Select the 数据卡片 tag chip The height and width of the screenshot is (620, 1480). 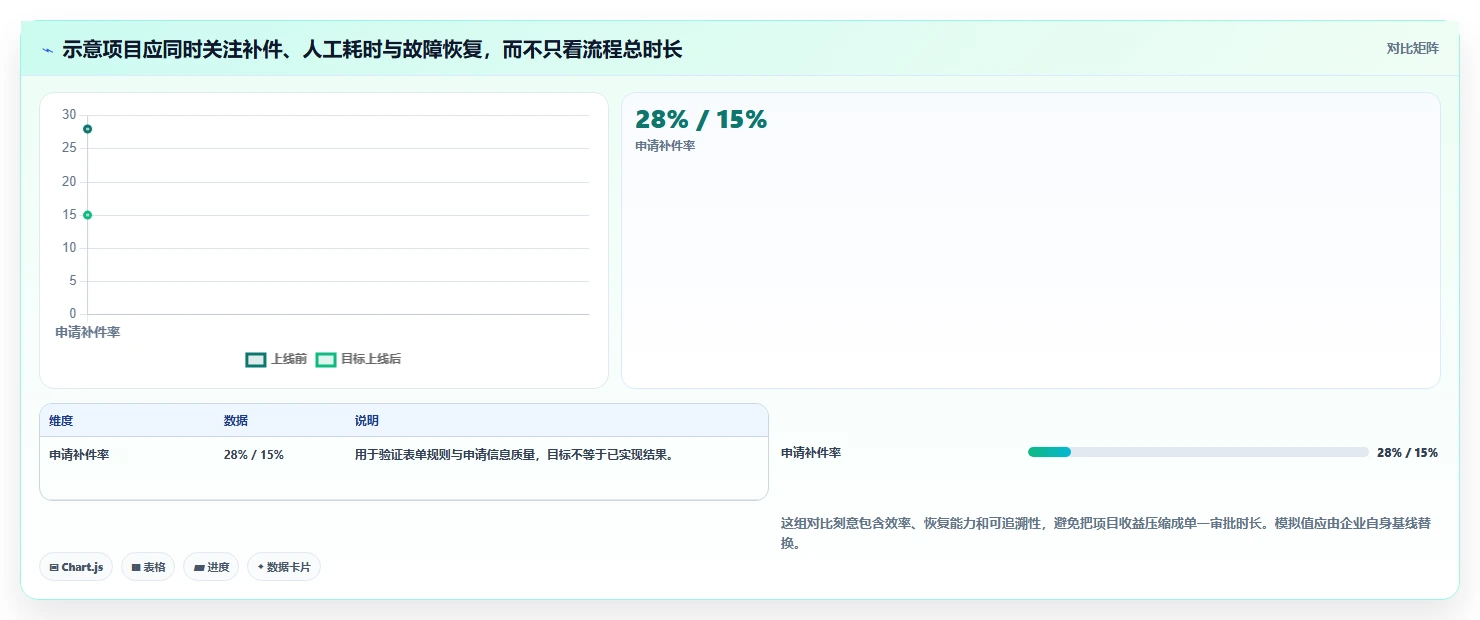284,567
